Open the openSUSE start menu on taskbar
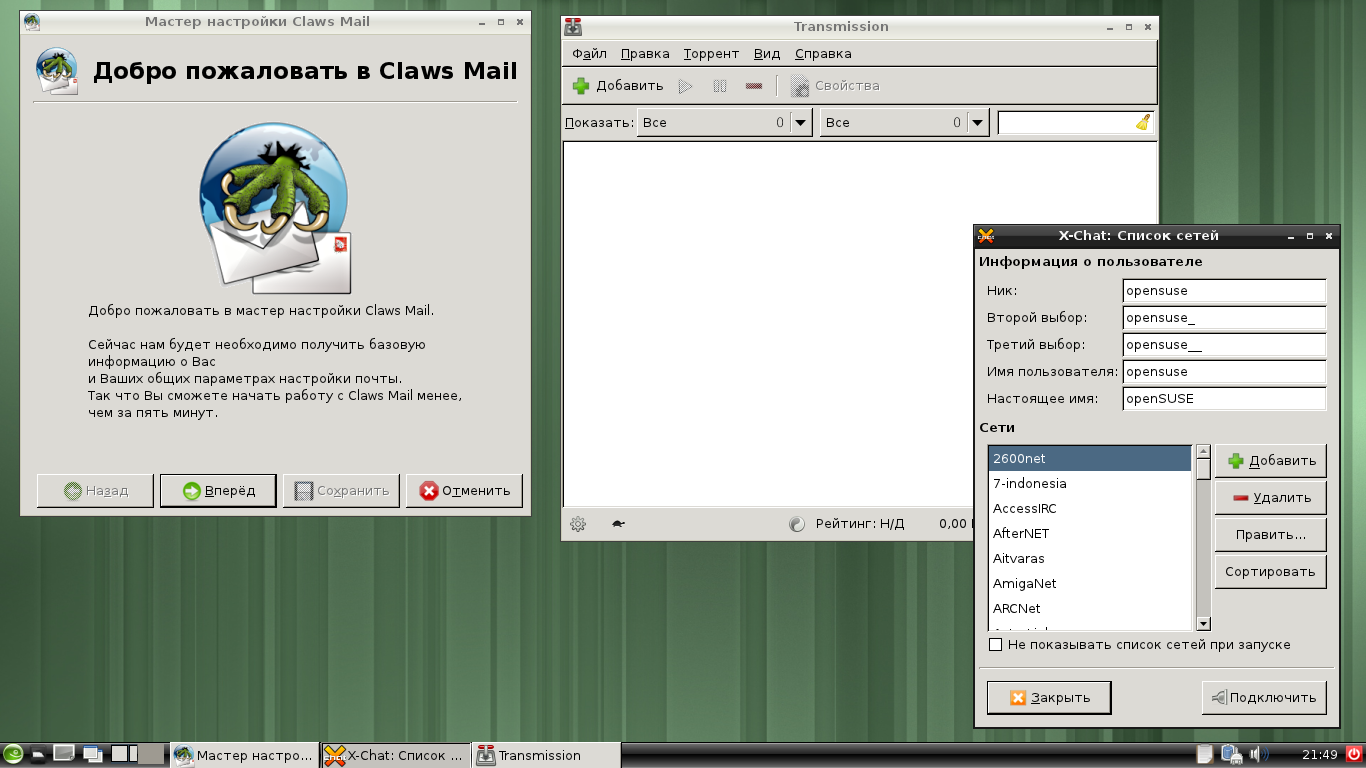The image size is (1366, 768). click(13, 755)
